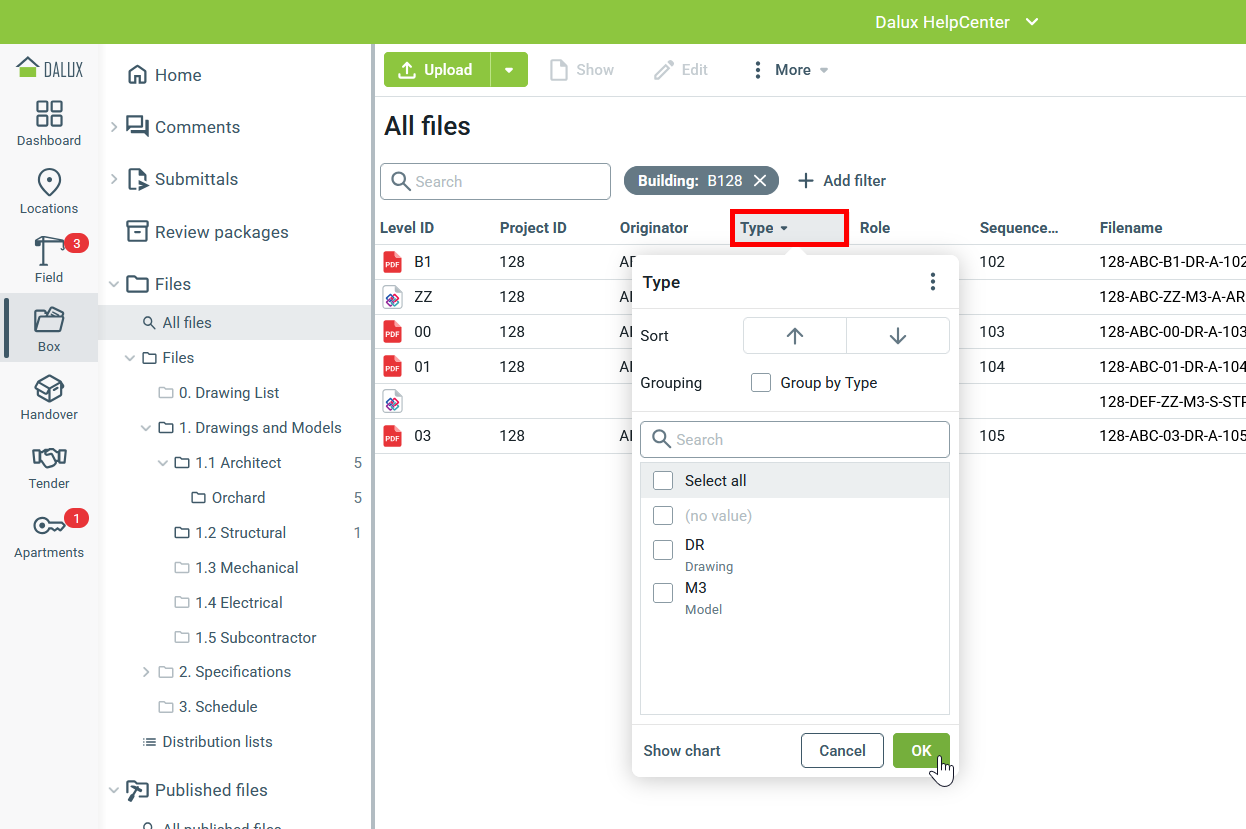Screen dimensions: 1246x829
Task: Click the Type filter search field
Action: (795, 440)
